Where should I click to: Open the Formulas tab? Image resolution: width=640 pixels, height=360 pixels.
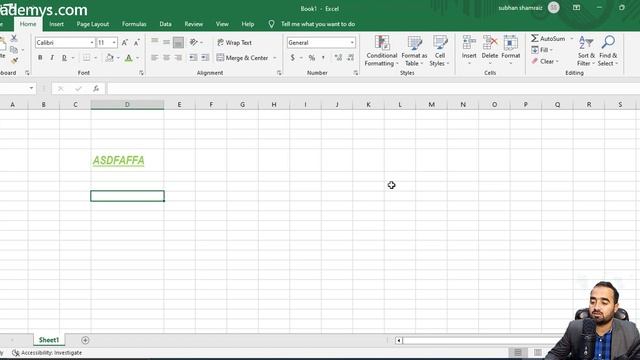[x=134, y=24]
